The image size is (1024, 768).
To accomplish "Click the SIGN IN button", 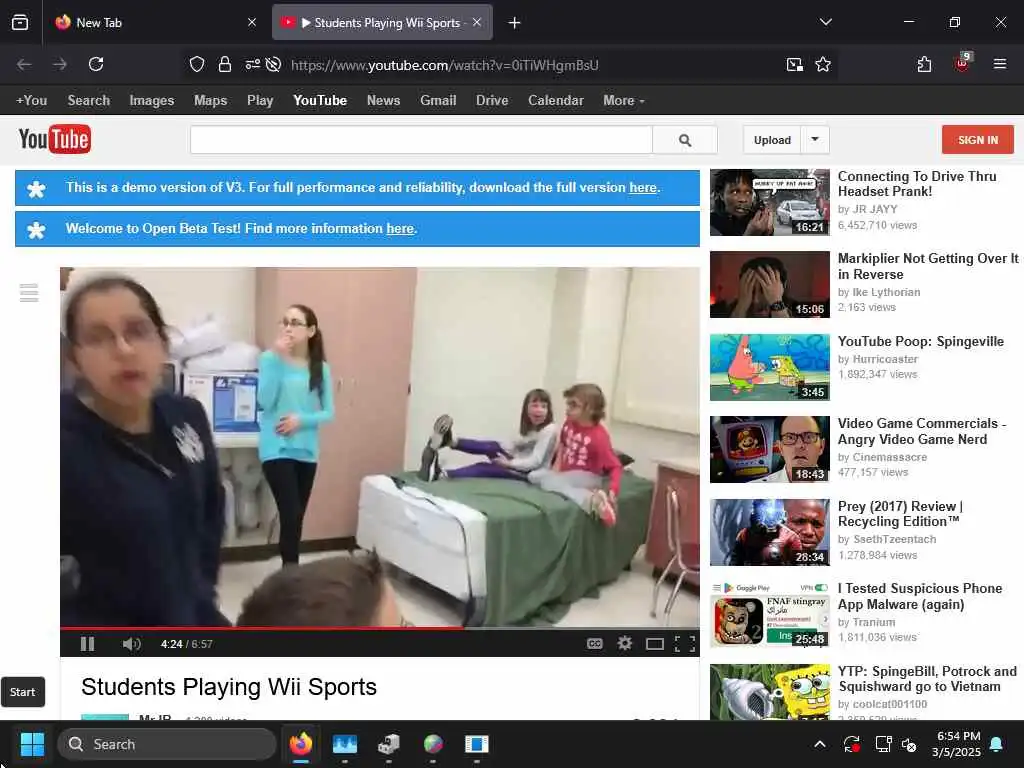I will click(978, 140).
